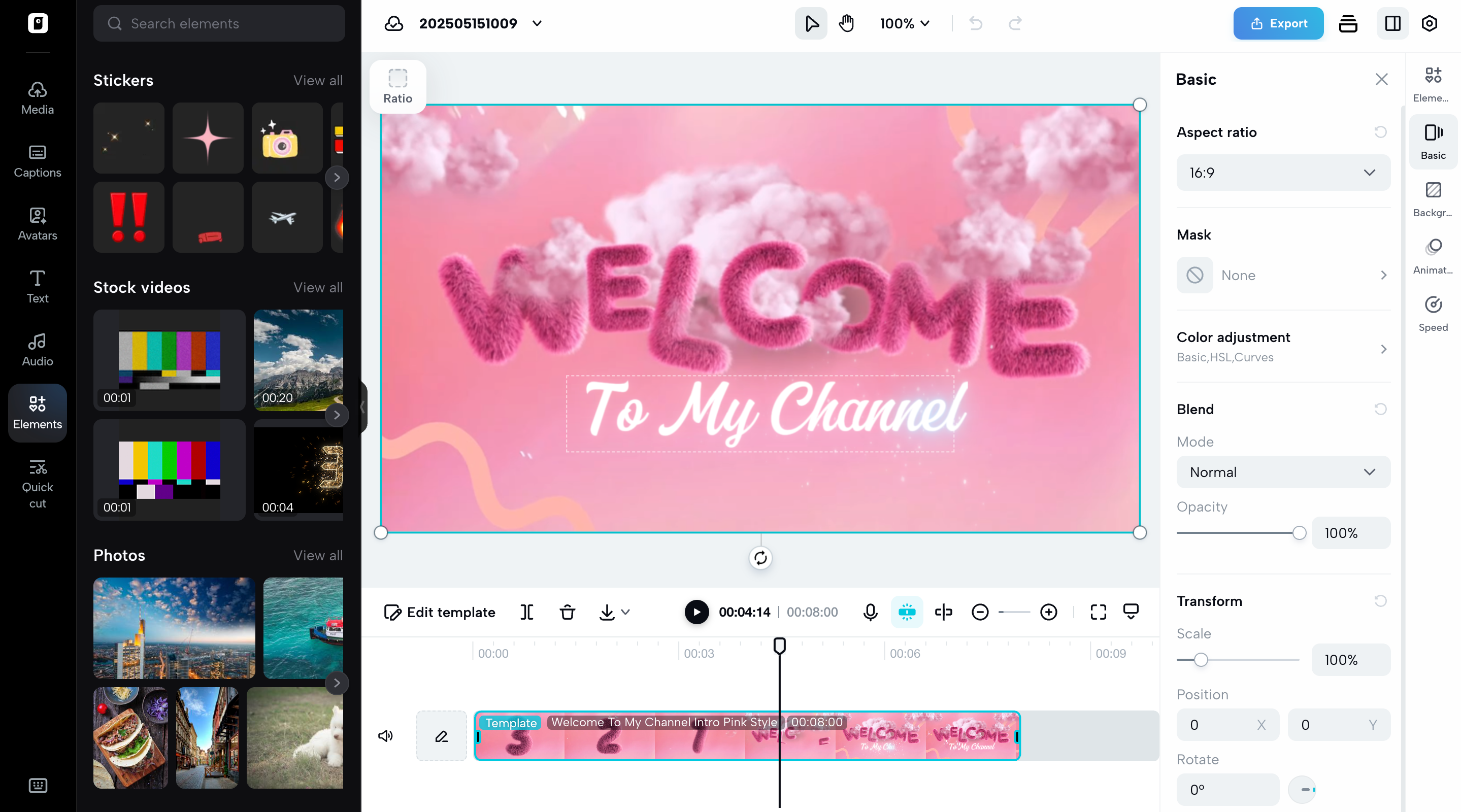Viewport: 1461px width, 812px height.
Task: Toggle timeline snapping magnet button
Action: [x=906, y=612]
